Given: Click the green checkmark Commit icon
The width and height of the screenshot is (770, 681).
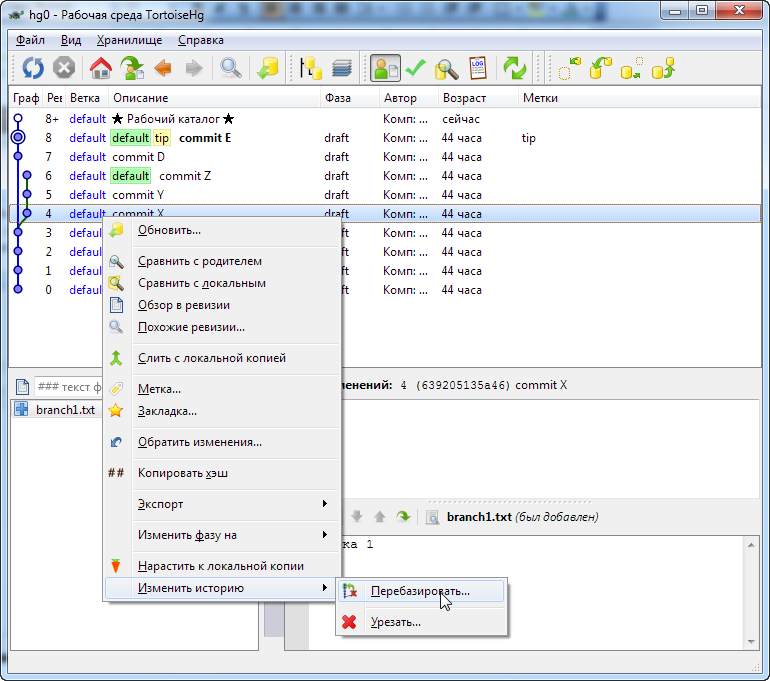Looking at the screenshot, I should tap(416, 68).
